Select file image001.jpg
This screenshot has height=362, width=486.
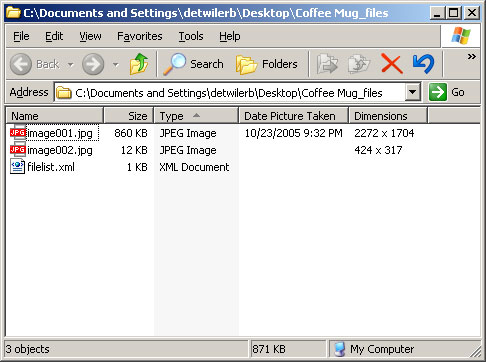(60, 133)
